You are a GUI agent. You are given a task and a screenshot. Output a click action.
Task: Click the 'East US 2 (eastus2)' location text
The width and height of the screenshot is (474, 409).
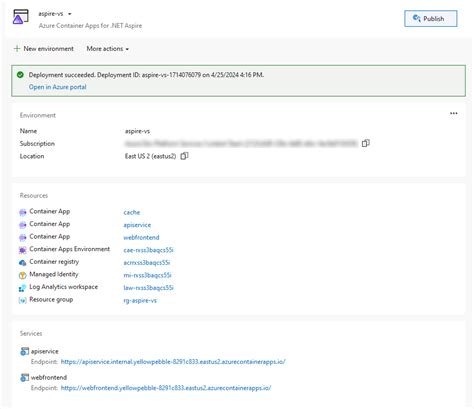coord(150,156)
